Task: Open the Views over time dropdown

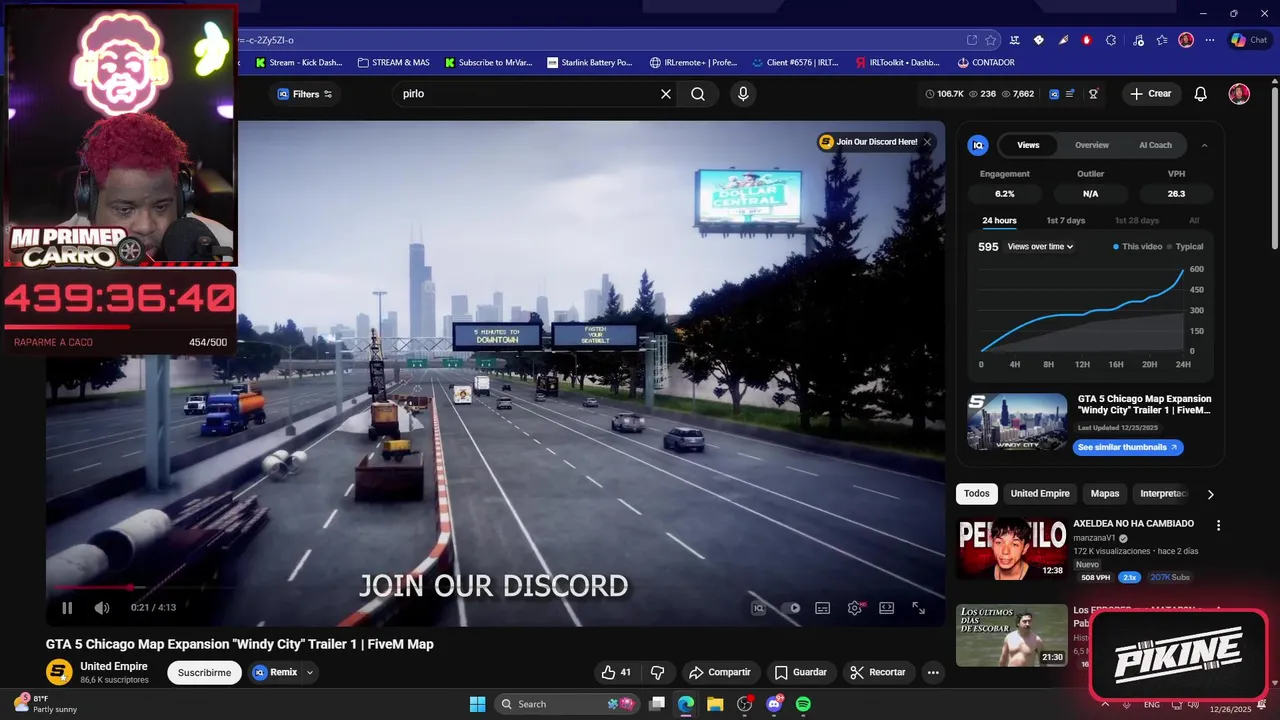Action: click(x=1040, y=247)
